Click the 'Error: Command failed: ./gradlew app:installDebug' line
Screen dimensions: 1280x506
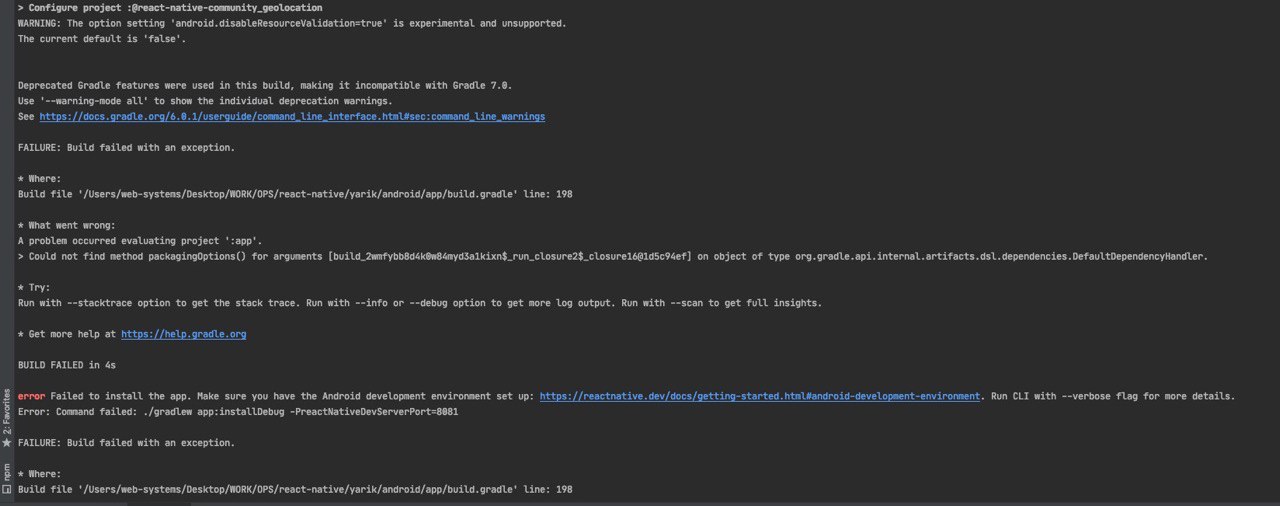[x=238, y=411]
